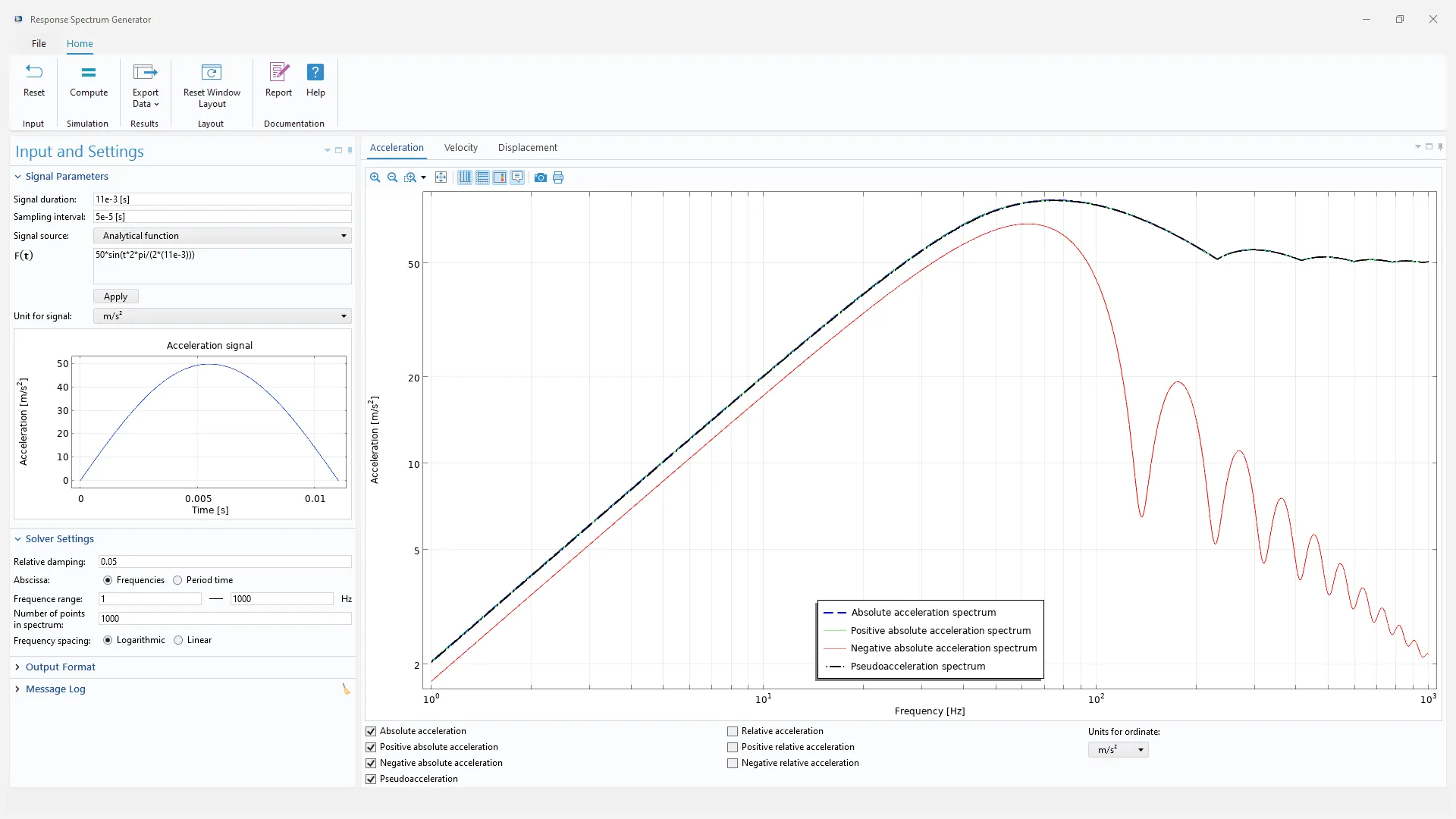Open the Report documentation tool
The height and width of the screenshot is (819, 1456).
[x=278, y=80]
